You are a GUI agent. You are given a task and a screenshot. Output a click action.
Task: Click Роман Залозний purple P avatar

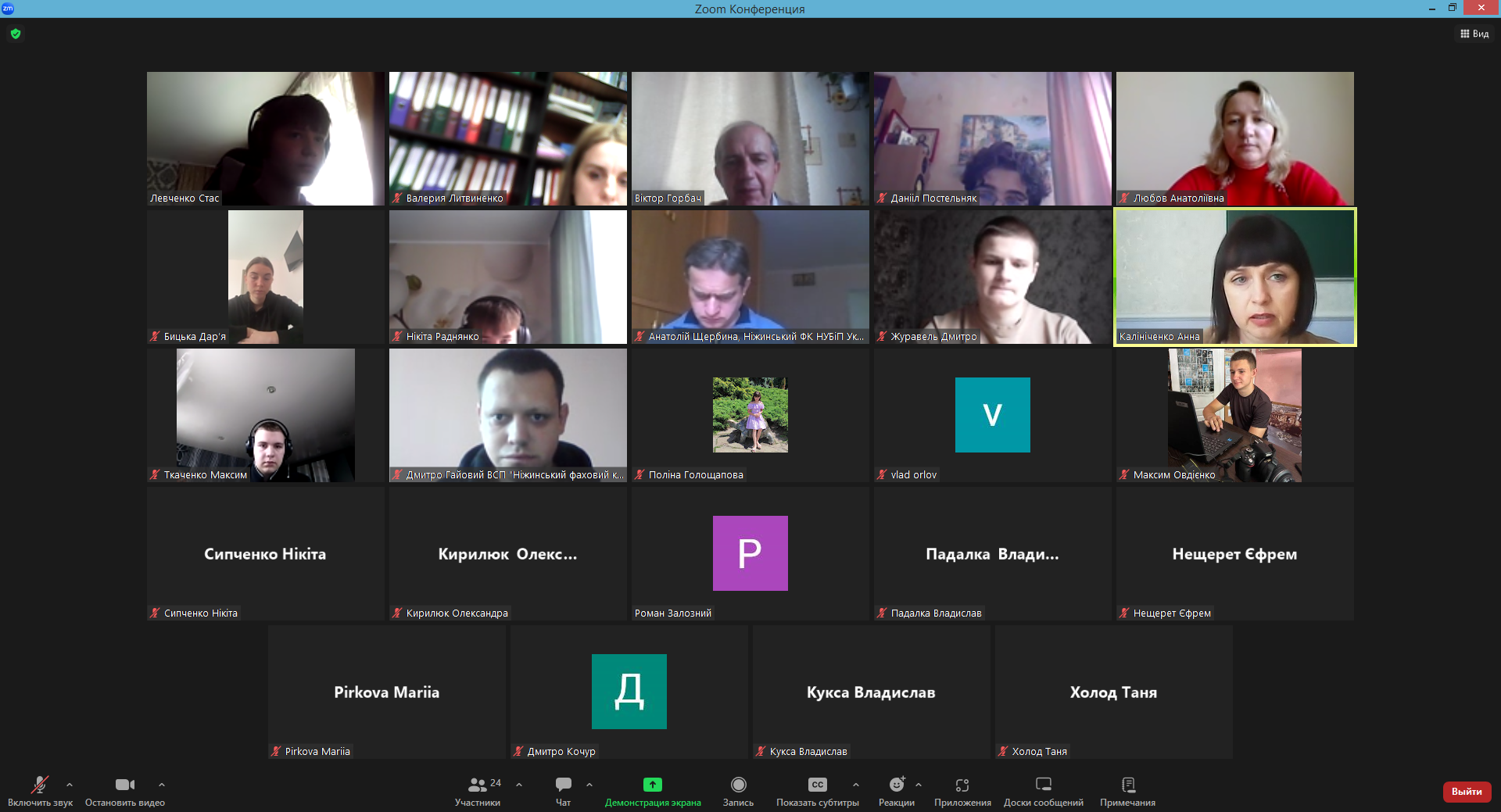tap(750, 553)
